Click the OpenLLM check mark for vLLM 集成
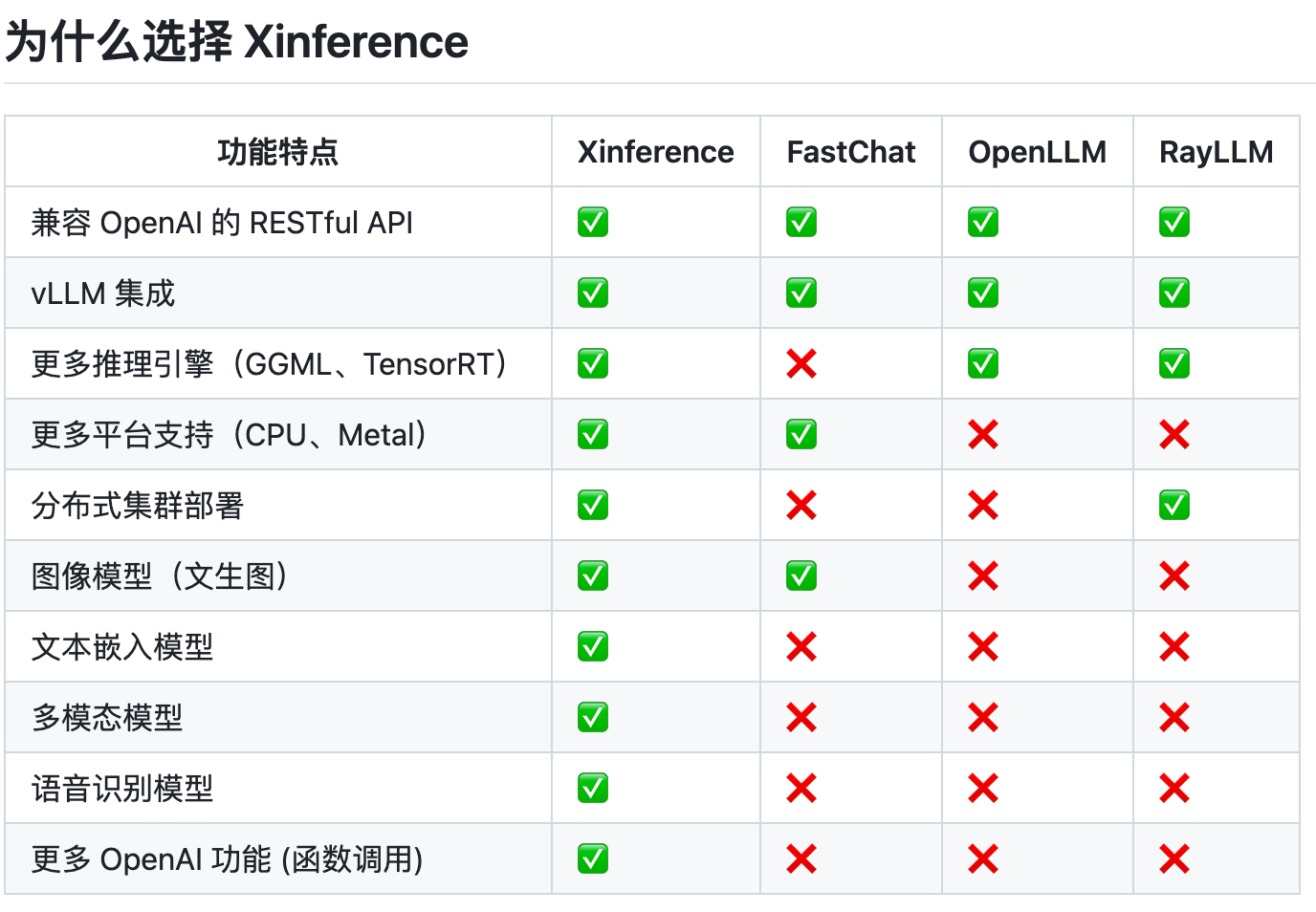Viewport: 1316px width, 912px height. point(983,293)
